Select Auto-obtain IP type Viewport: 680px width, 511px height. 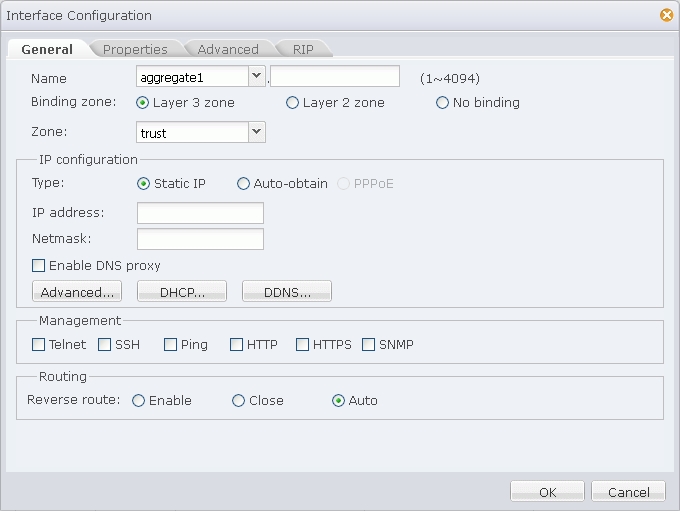tap(243, 183)
